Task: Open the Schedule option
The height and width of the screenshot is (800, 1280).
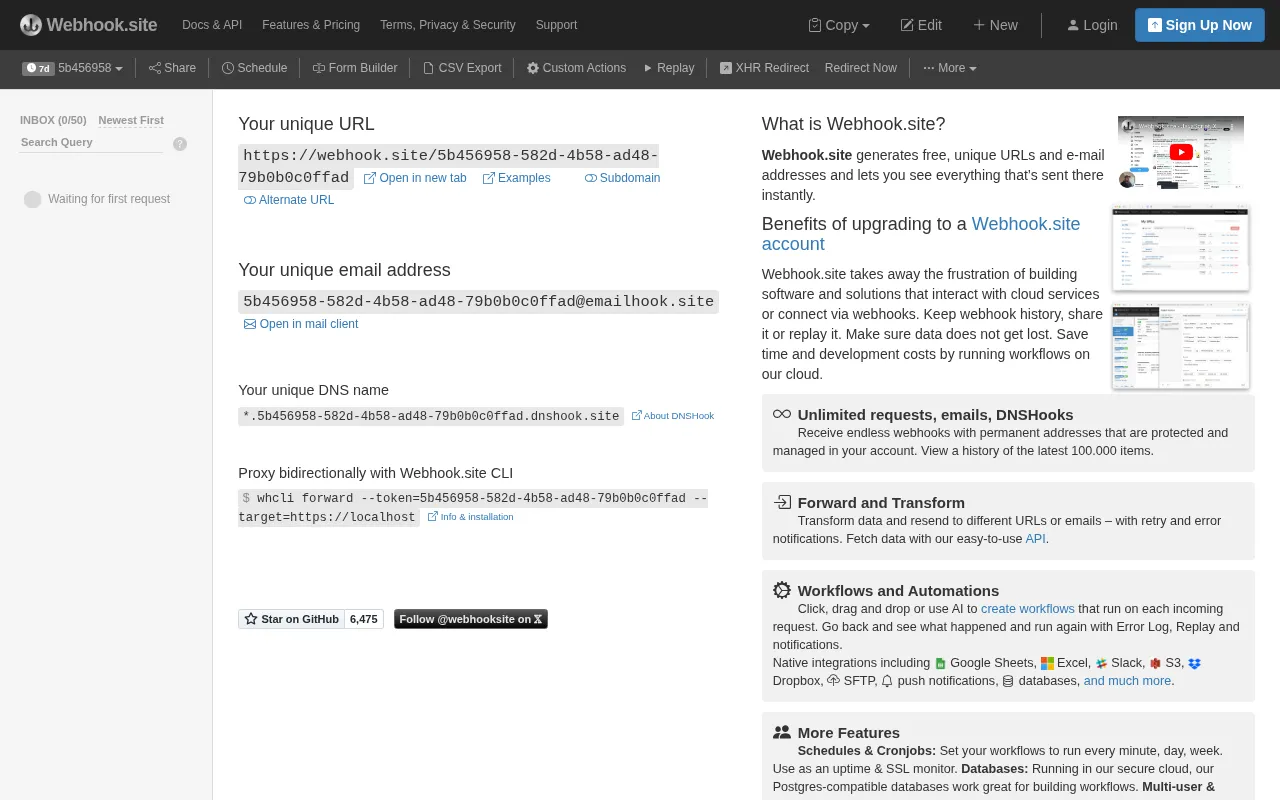Action: (254, 68)
